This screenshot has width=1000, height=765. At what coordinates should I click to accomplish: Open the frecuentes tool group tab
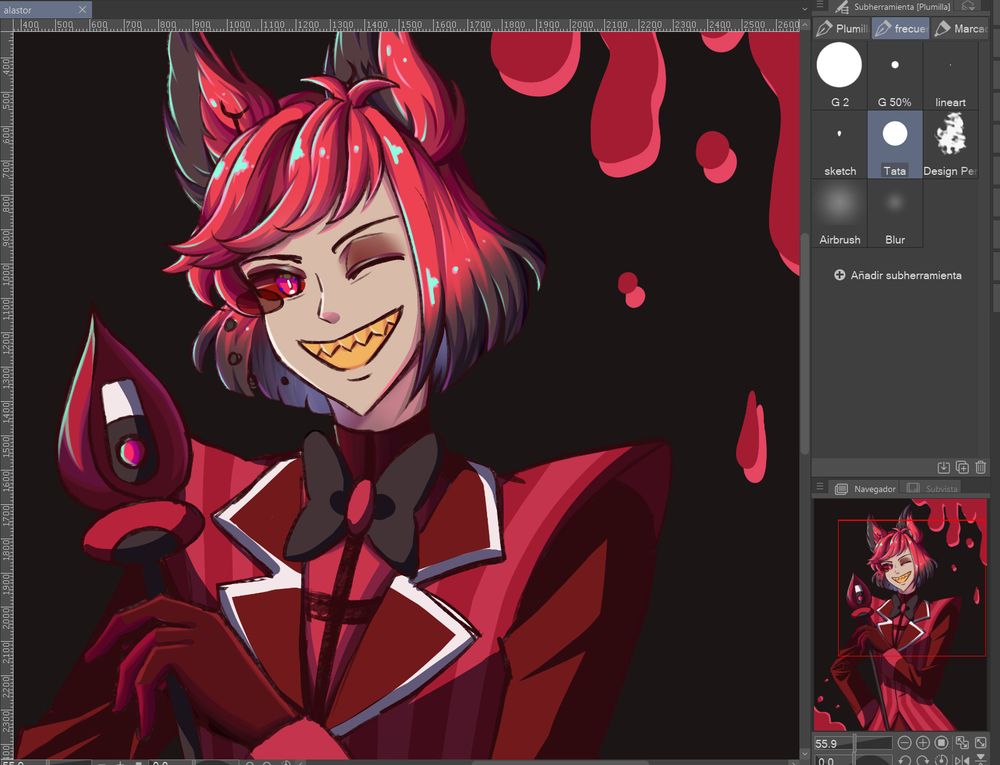pyautogui.click(x=901, y=29)
